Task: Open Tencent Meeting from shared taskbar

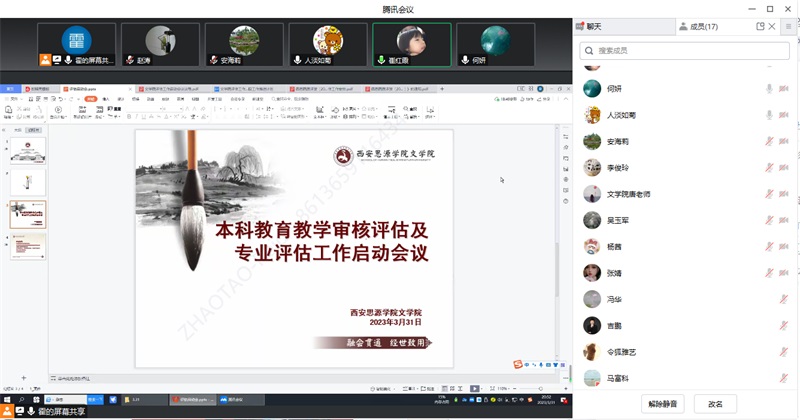Action: click(241, 400)
